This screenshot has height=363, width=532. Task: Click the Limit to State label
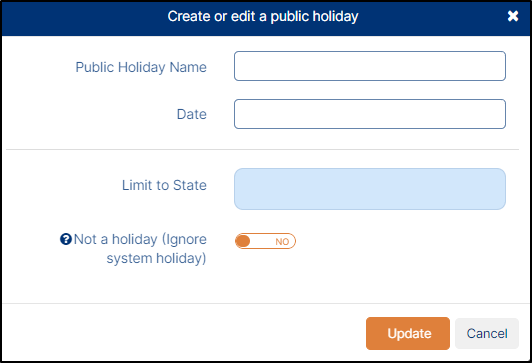pyautogui.click(x=164, y=185)
